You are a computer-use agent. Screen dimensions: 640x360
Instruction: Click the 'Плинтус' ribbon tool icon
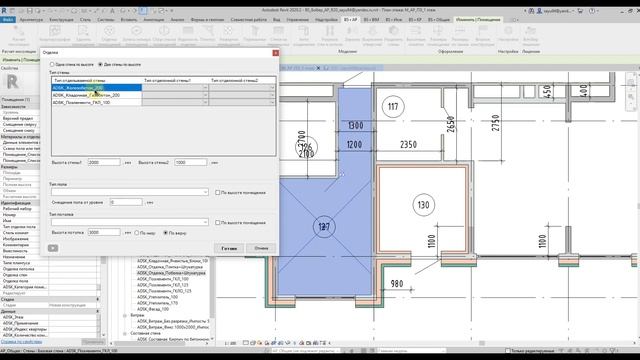208,31
